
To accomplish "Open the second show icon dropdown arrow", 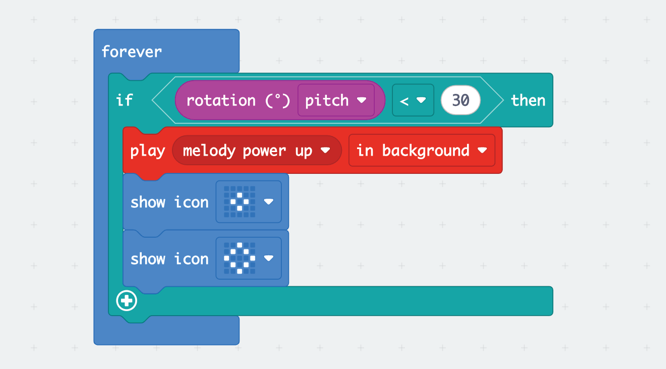I will (268, 258).
